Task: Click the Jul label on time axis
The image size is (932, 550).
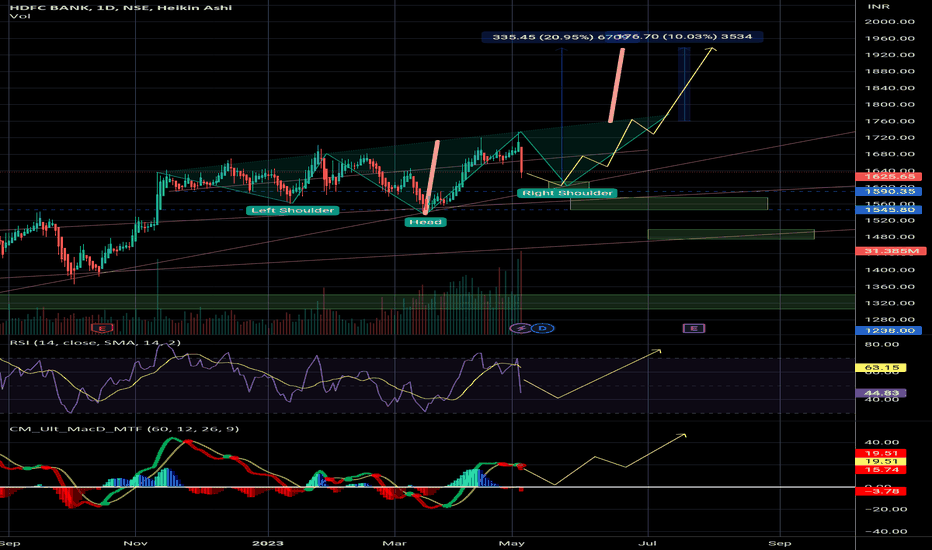Action: [648, 543]
